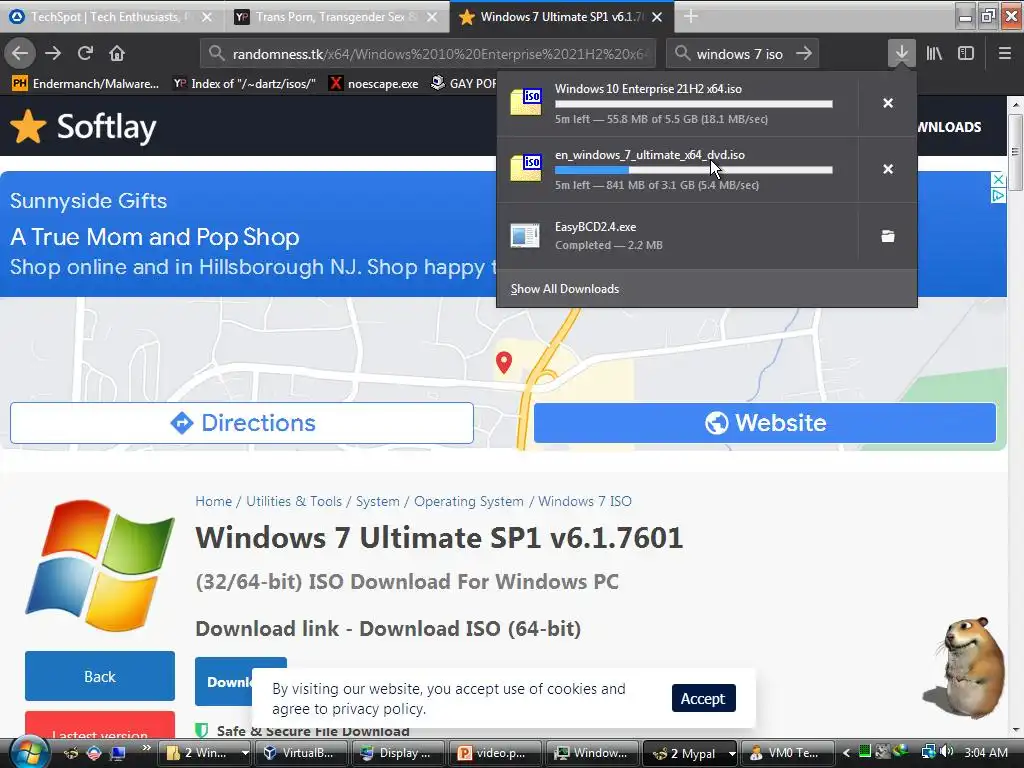This screenshot has height=768, width=1024.
Task: Click the Window... taskbar button
Action: click(592, 753)
